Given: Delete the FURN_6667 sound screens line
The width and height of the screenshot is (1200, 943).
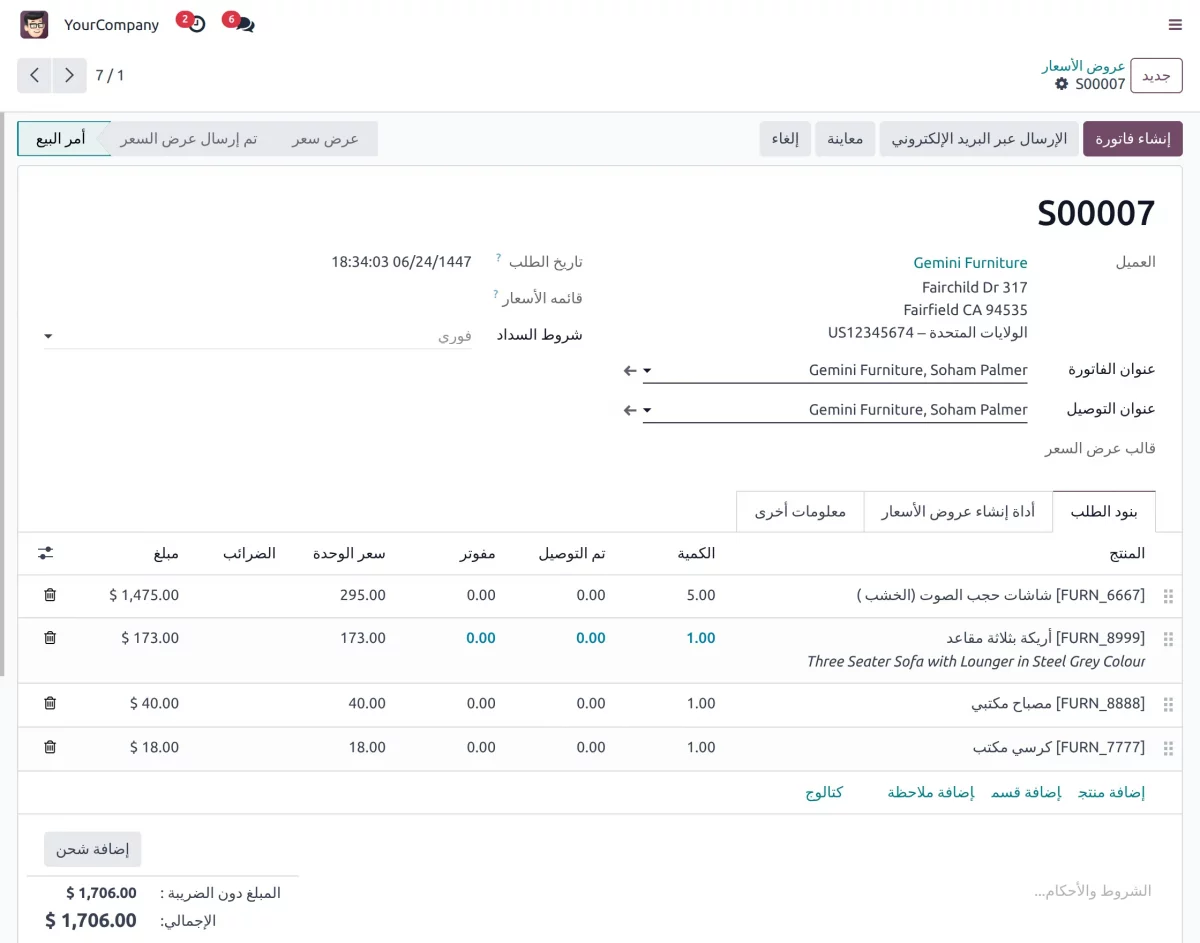Looking at the screenshot, I should (49, 595).
